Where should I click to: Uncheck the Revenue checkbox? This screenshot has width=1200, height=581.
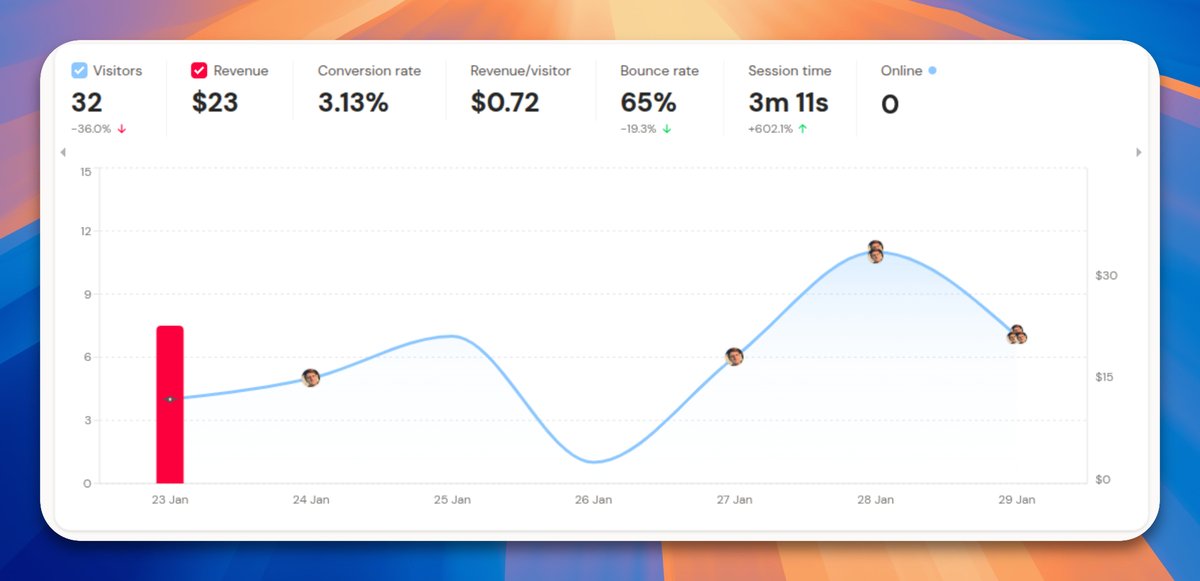tap(199, 71)
